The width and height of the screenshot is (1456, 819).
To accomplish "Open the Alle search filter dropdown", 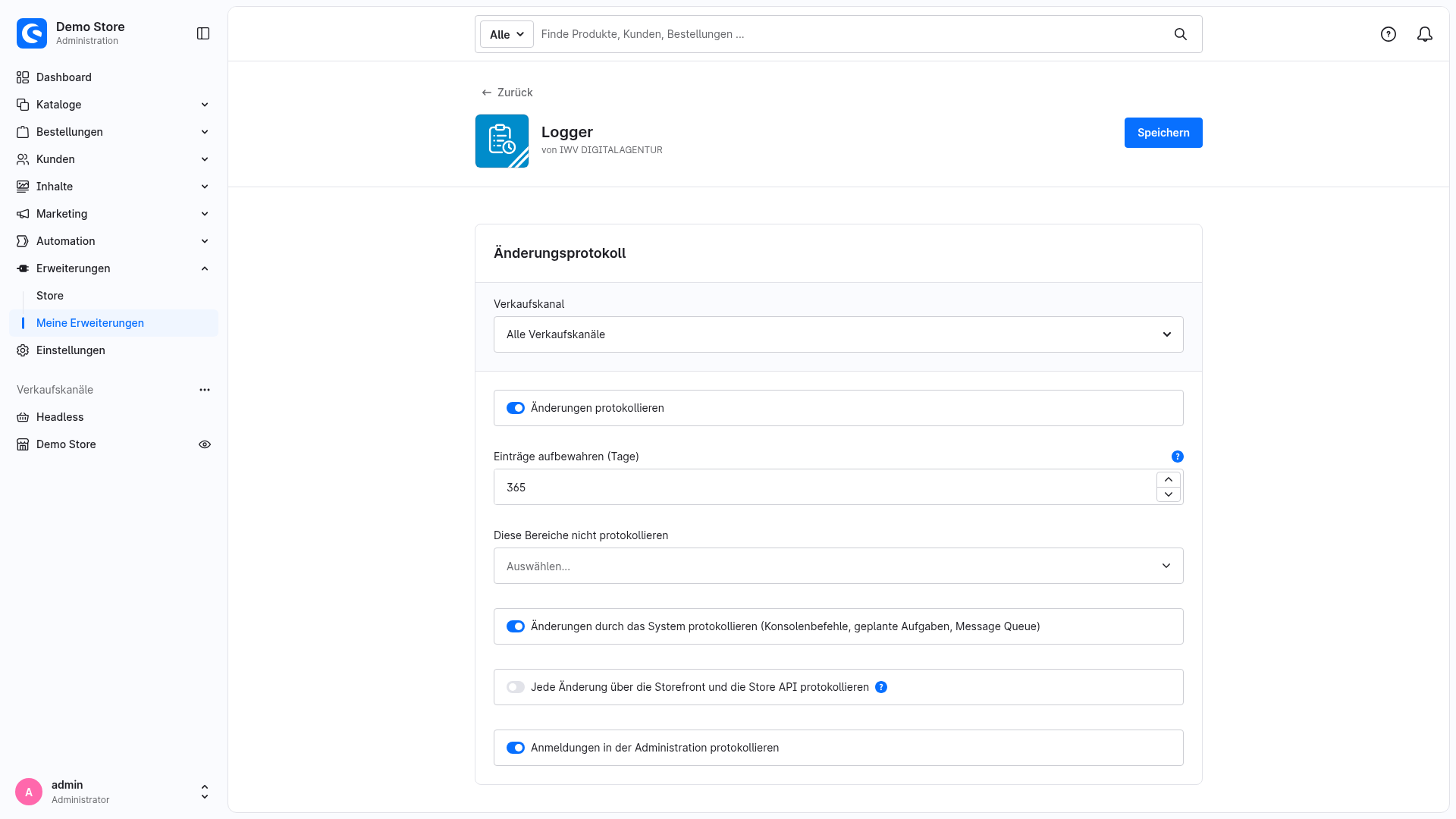I will click(x=507, y=34).
